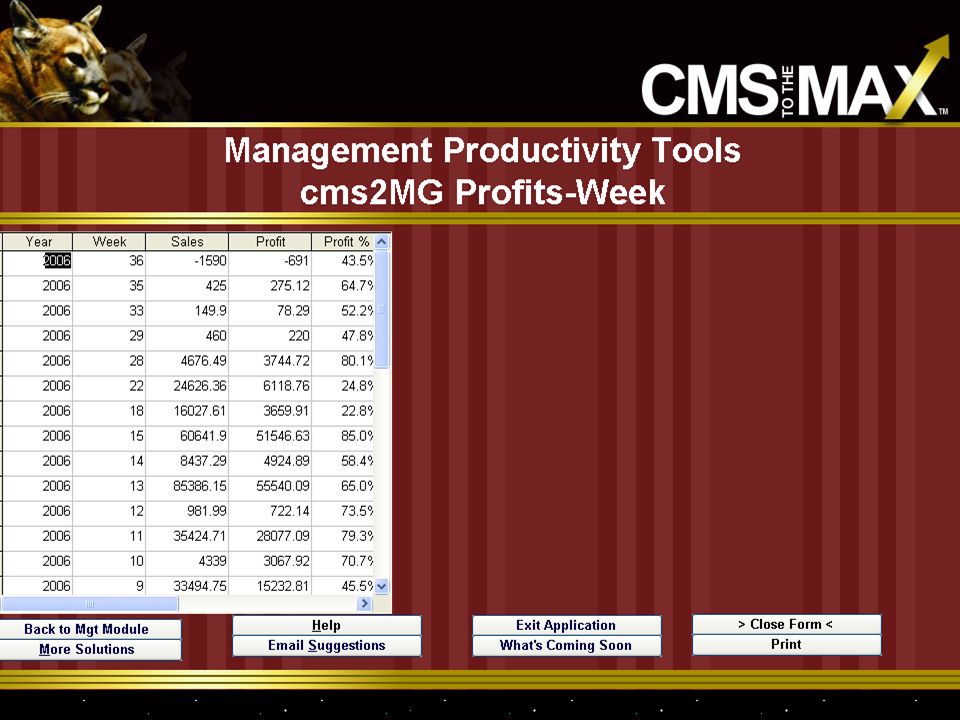The width and height of the screenshot is (960, 720).
Task: Select Sales value 8437.29
Action: 187,461
